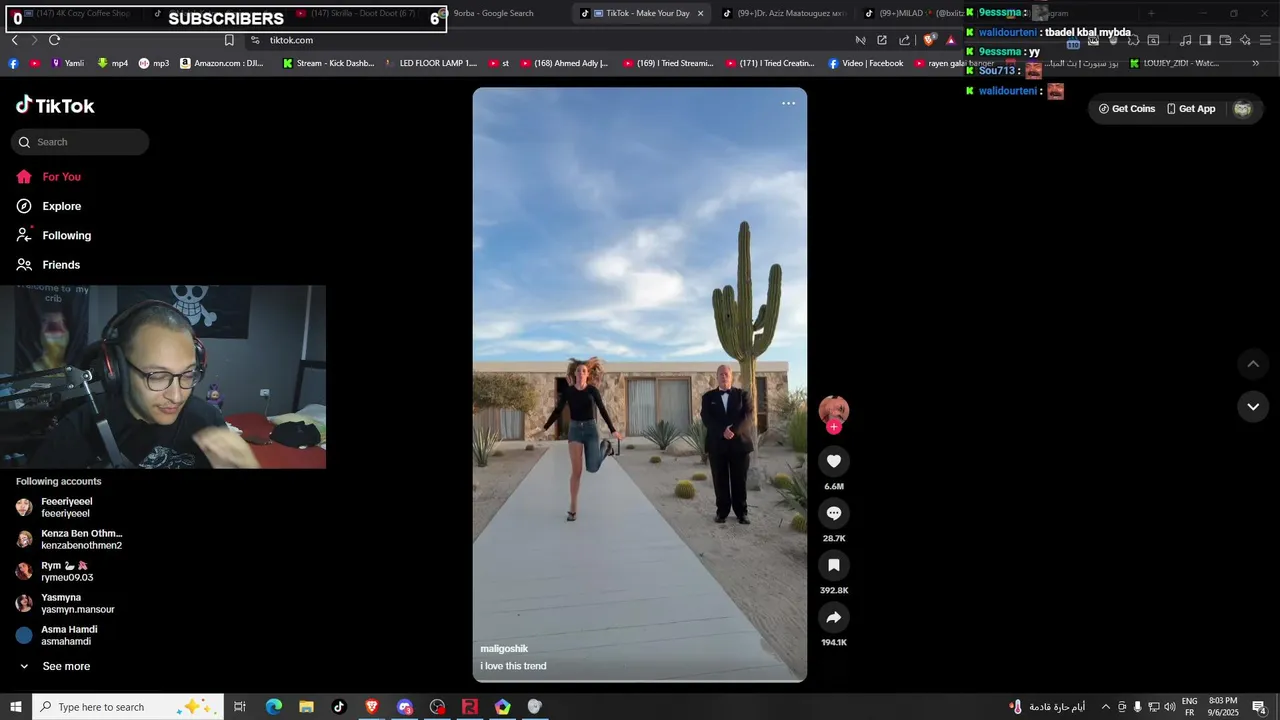1280x720 pixels.
Task: Open notification center in taskbar
Action: [x=1260, y=707]
